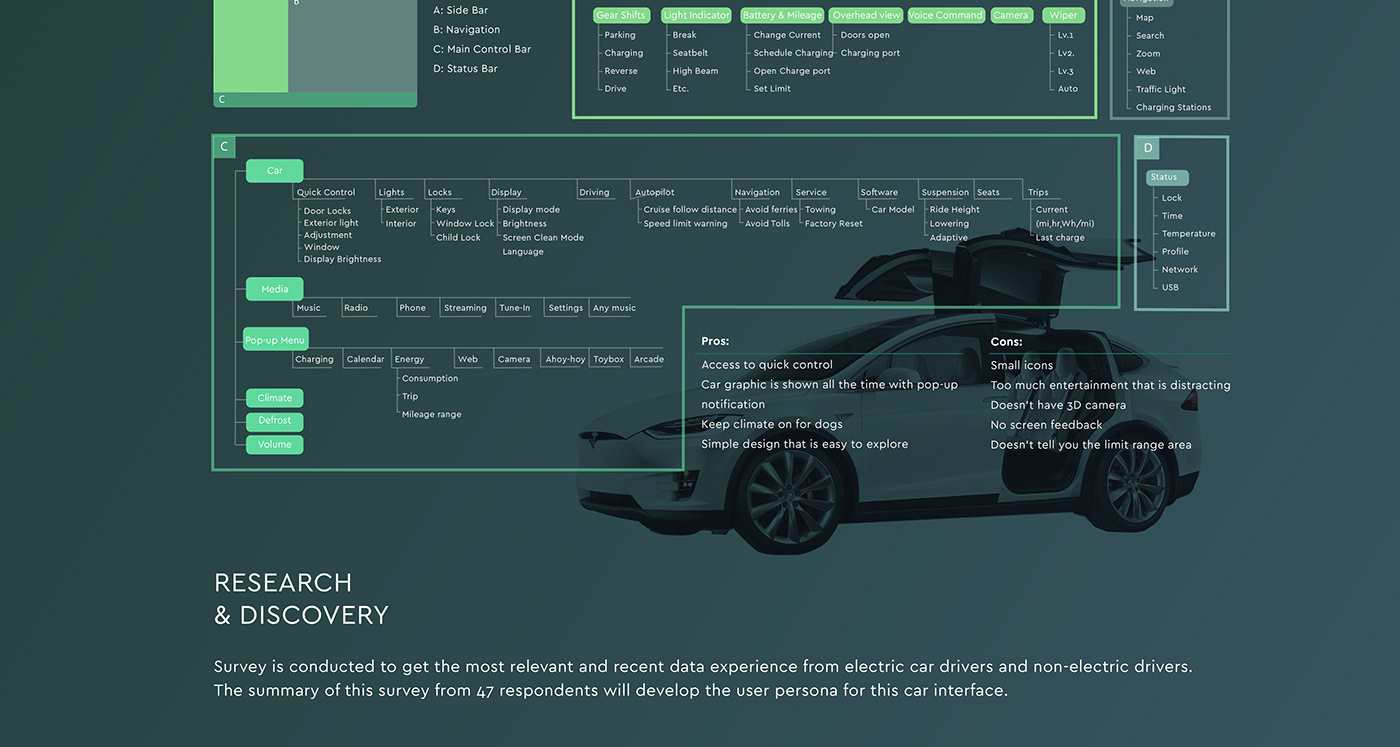Click "Consumption" under Energy
Image resolution: width=1400 pixels, height=747 pixels.
430,378
